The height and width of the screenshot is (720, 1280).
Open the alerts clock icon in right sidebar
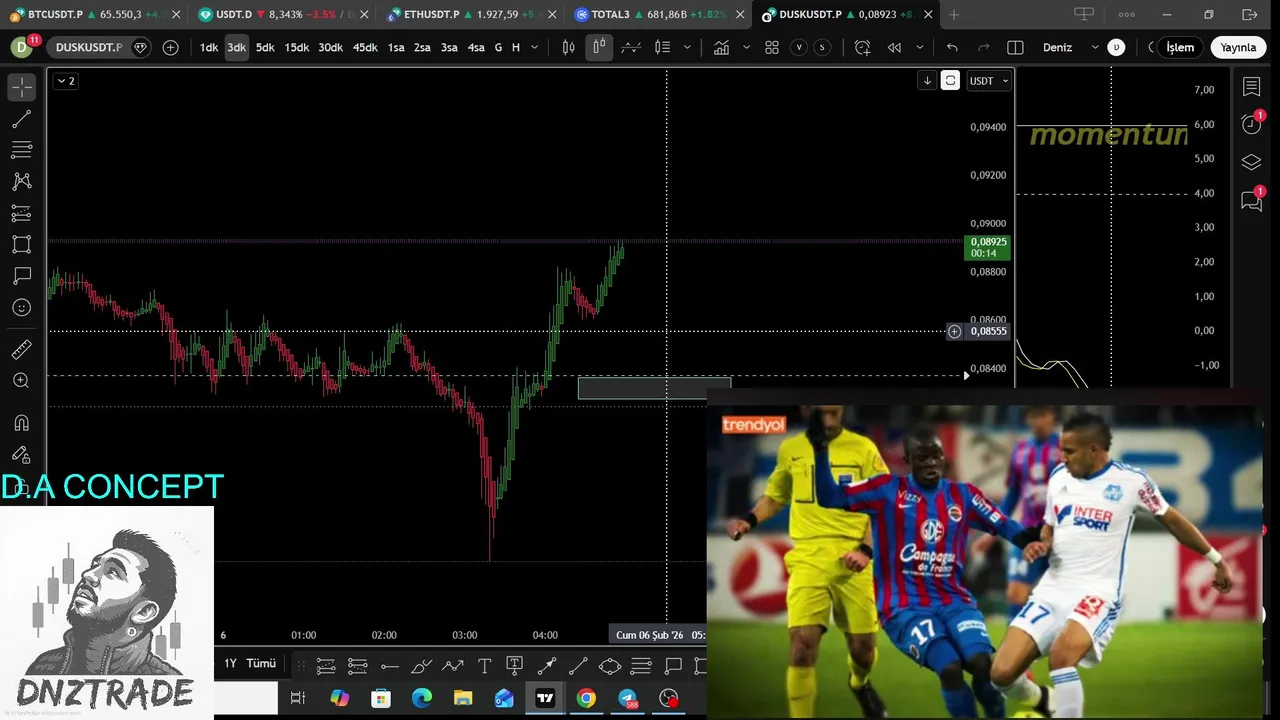tap(1251, 124)
